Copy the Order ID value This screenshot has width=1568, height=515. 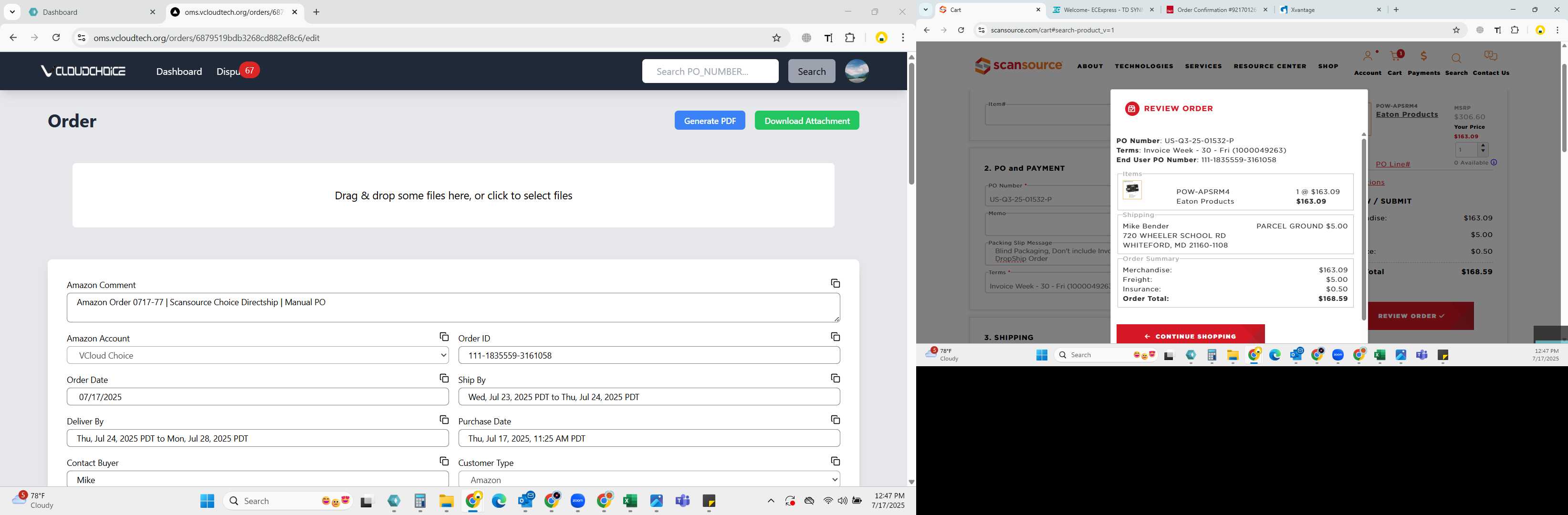coord(835,337)
